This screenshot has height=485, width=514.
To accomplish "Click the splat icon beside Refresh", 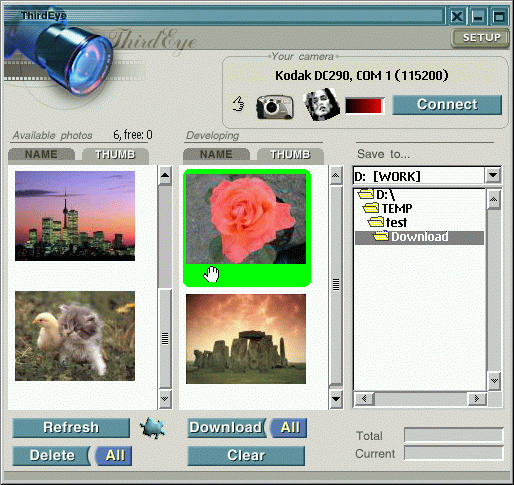I will pyautogui.click(x=152, y=428).
